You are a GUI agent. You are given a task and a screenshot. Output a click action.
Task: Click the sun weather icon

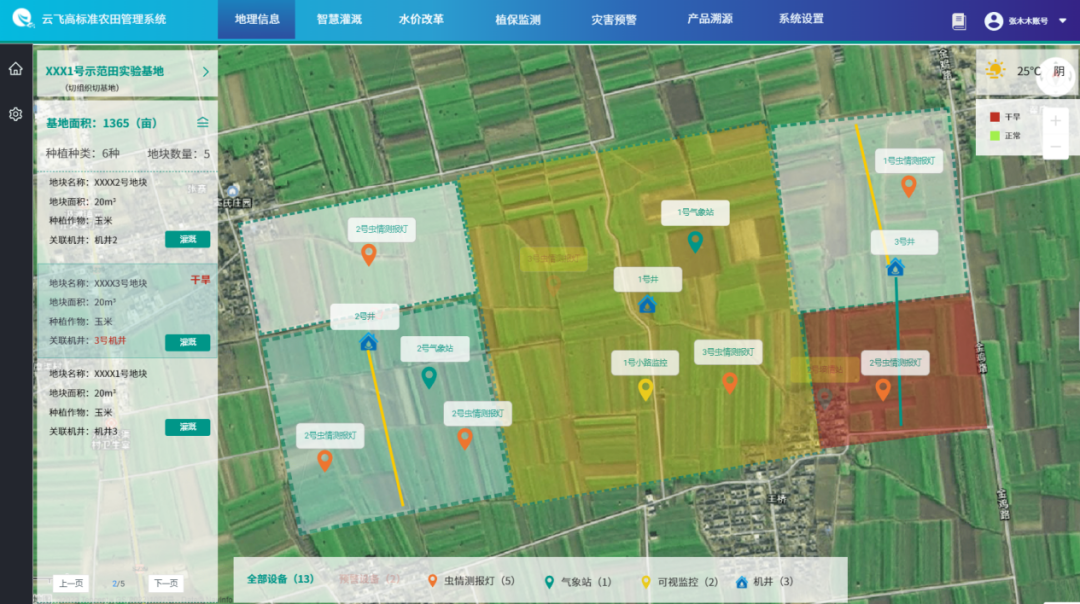coord(995,70)
